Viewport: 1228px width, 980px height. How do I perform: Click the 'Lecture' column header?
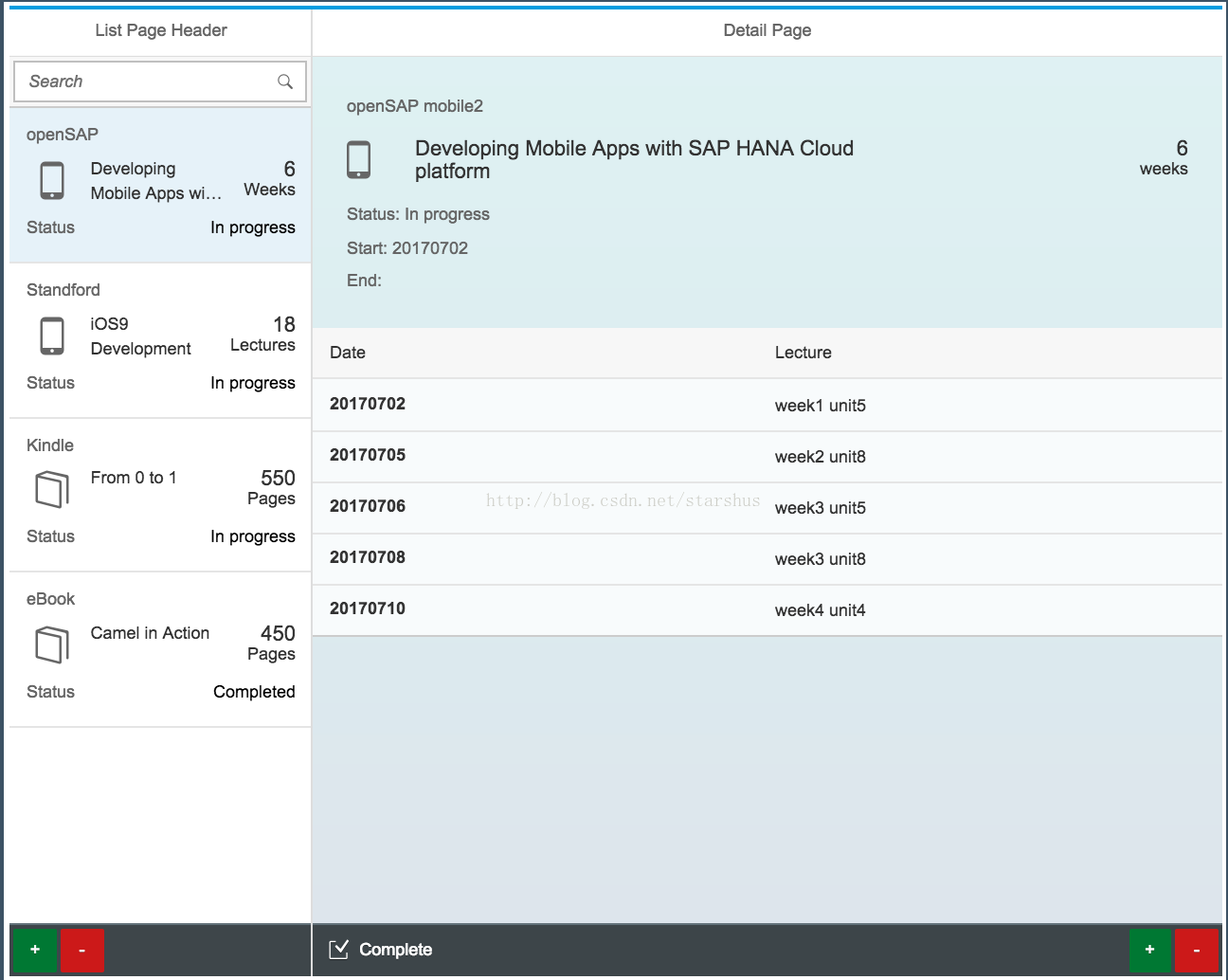[x=804, y=353]
